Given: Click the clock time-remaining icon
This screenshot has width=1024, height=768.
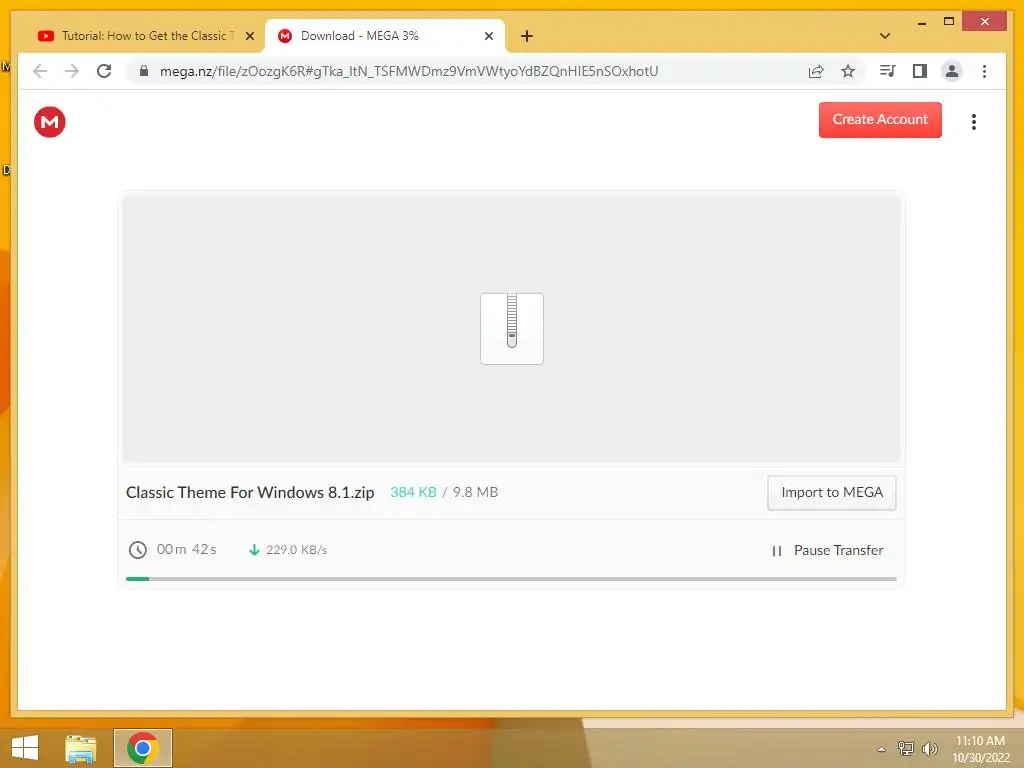Looking at the screenshot, I should (x=138, y=550).
